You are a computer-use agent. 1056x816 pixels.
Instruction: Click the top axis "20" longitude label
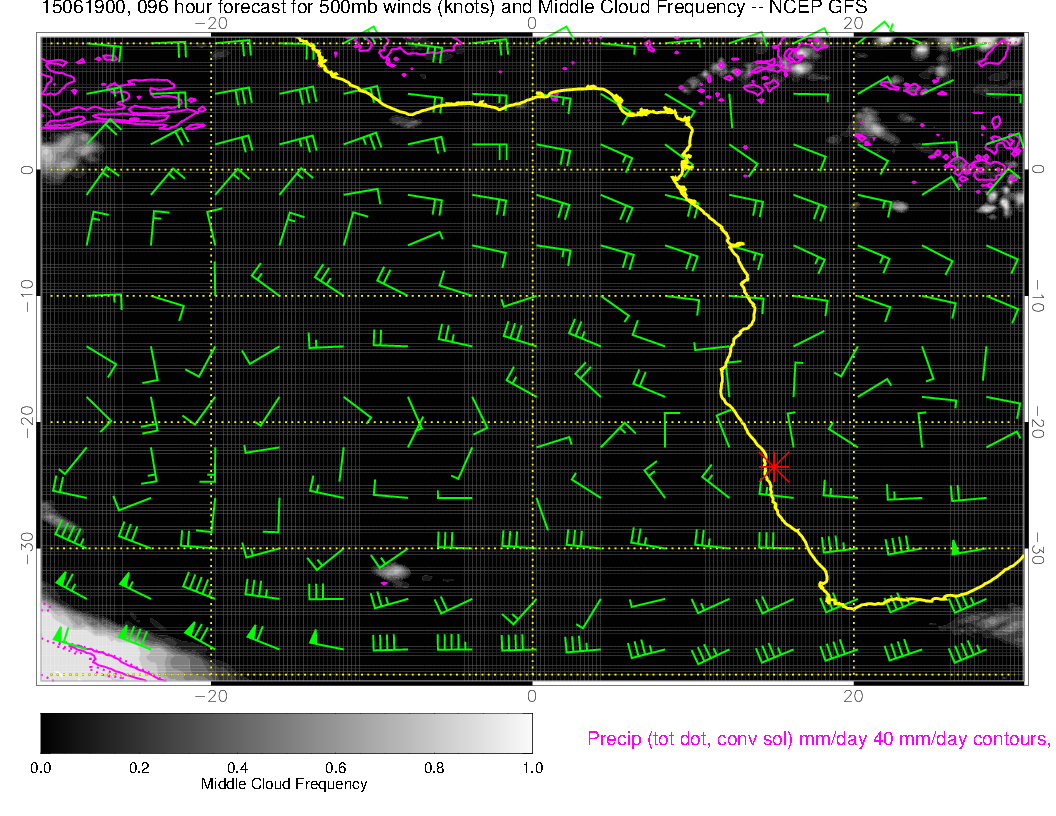853,22
